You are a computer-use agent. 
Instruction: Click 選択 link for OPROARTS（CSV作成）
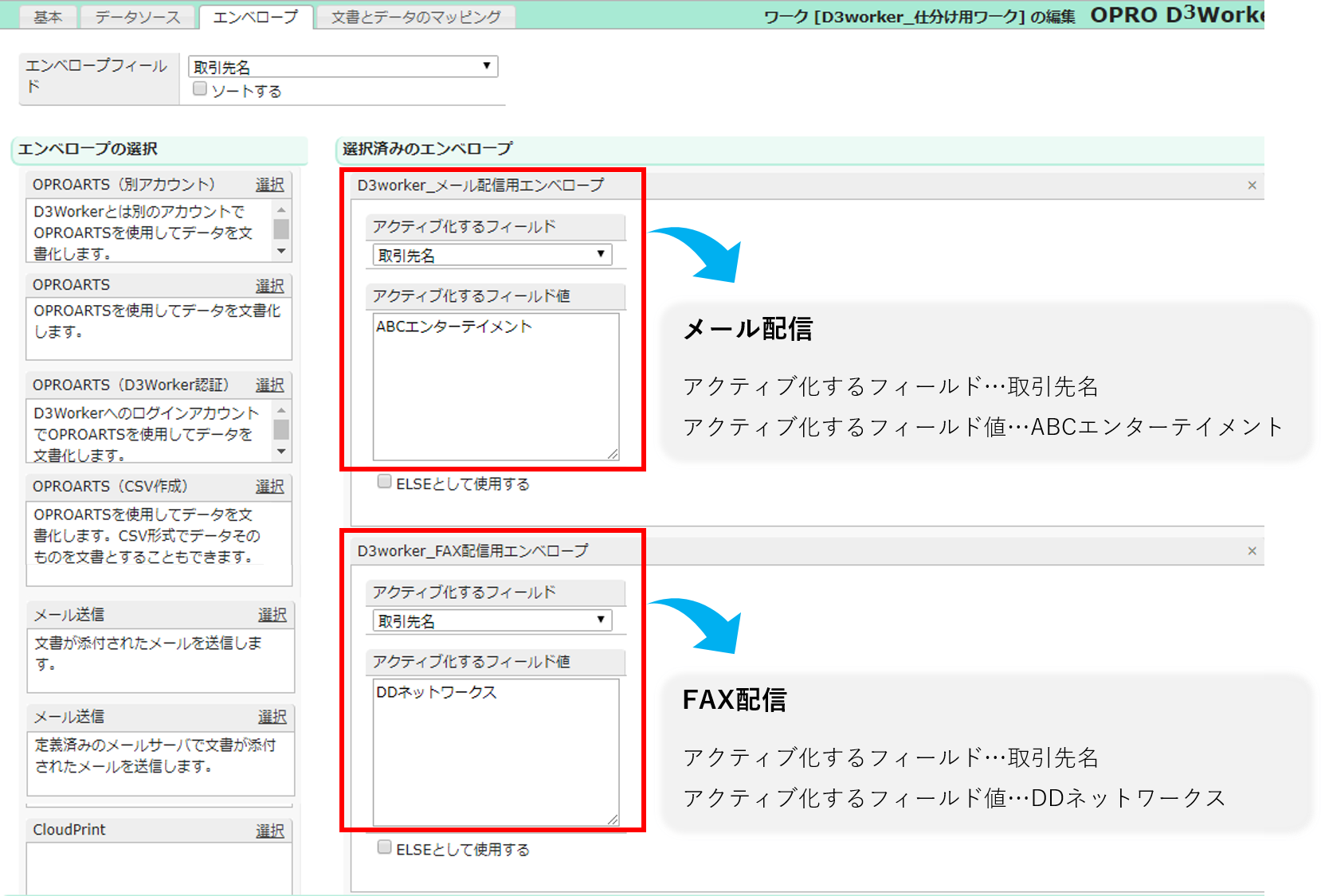click(269, 487)
